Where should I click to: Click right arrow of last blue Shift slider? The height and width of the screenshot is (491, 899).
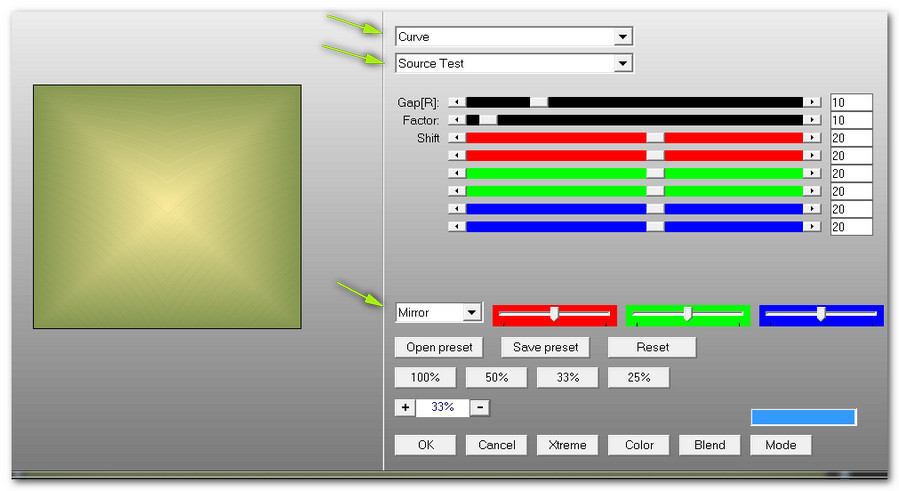pyautogui.click(x=813, y=227)
